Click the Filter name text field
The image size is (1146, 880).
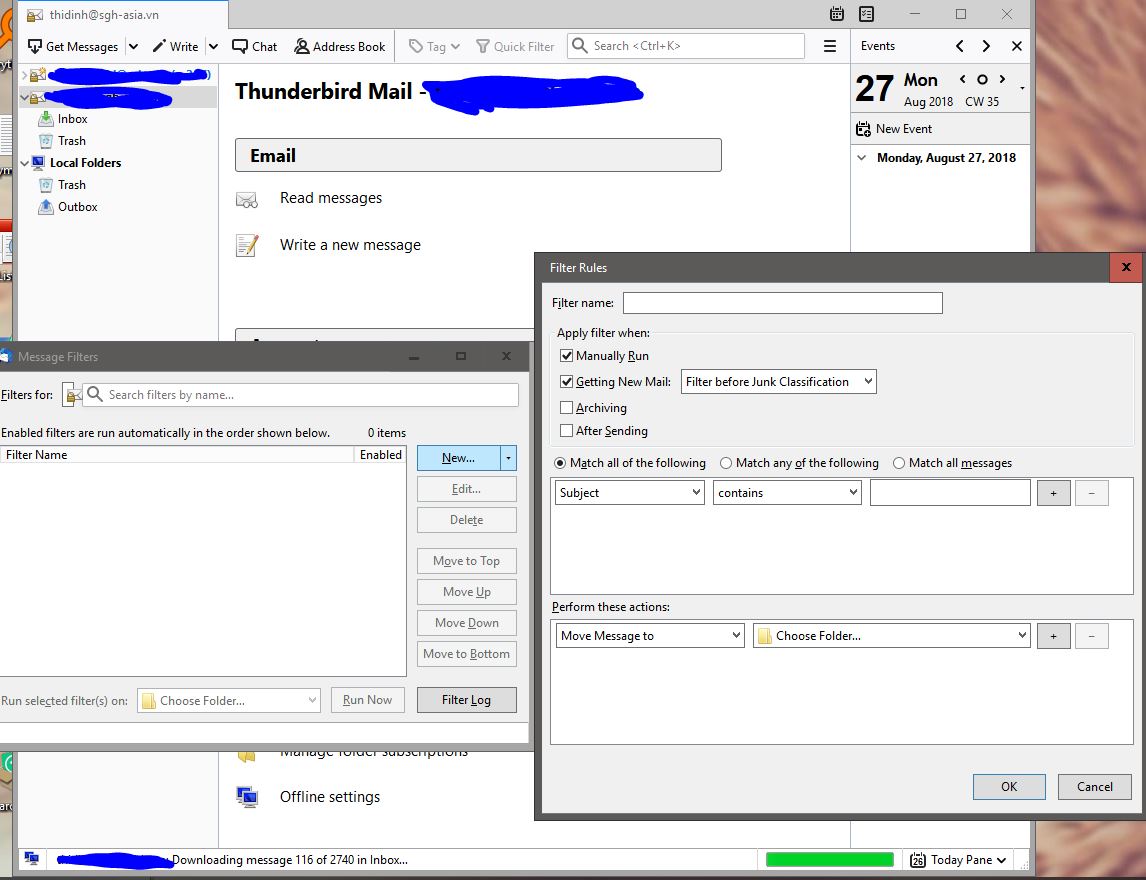[783, 303]
